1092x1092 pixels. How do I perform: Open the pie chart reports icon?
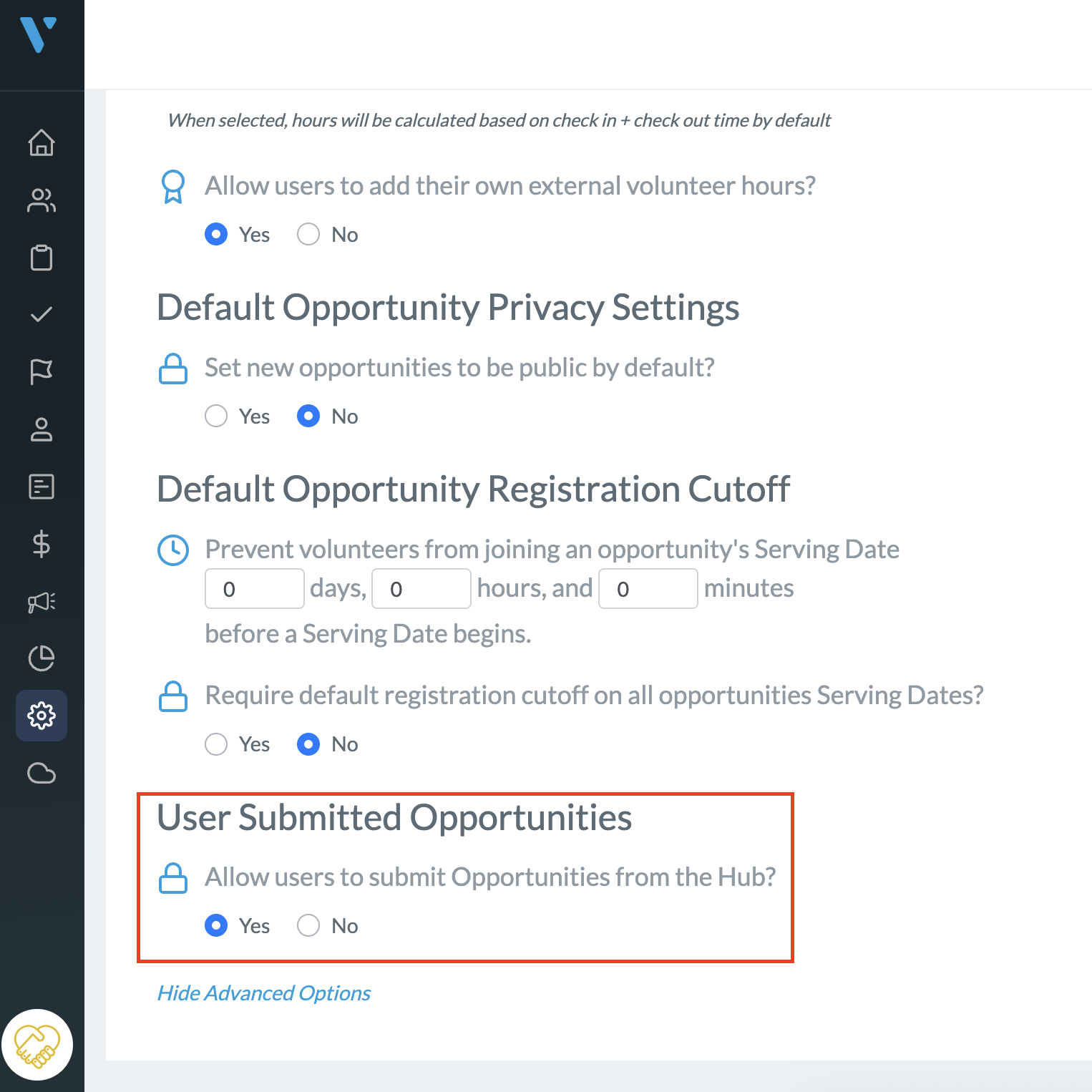coord(42,658)
